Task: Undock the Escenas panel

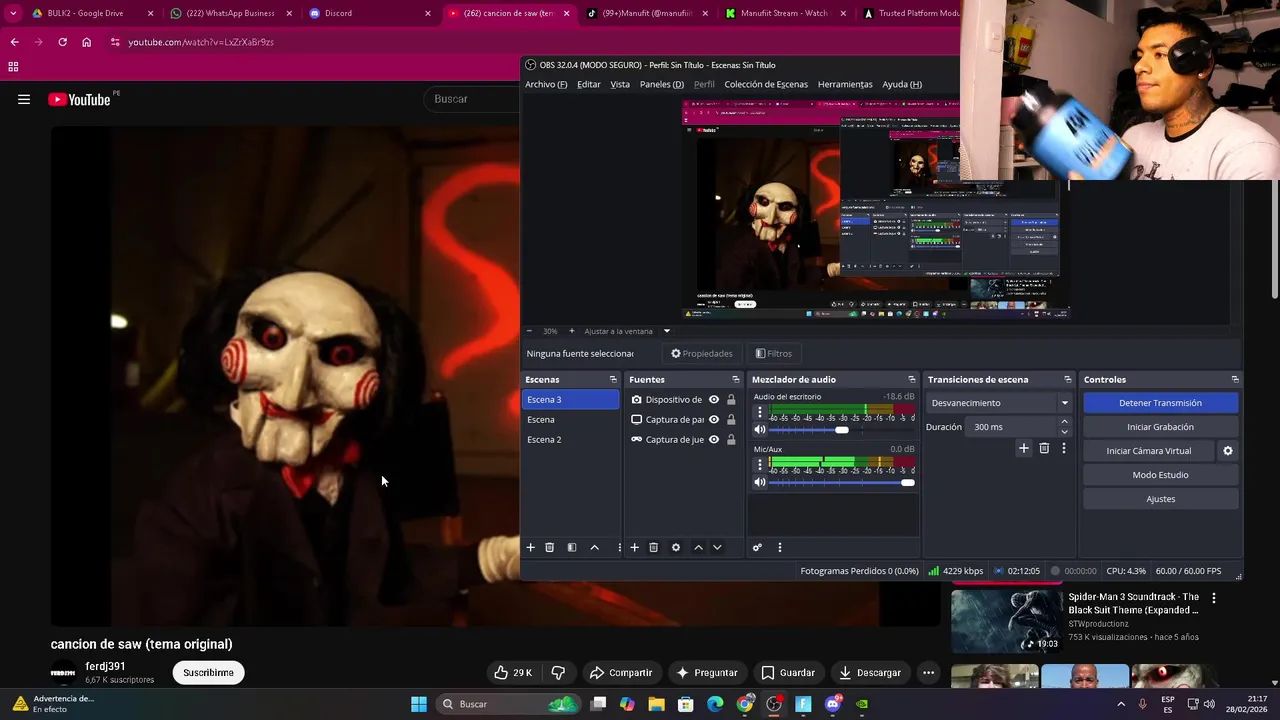Action: (613, 379)
